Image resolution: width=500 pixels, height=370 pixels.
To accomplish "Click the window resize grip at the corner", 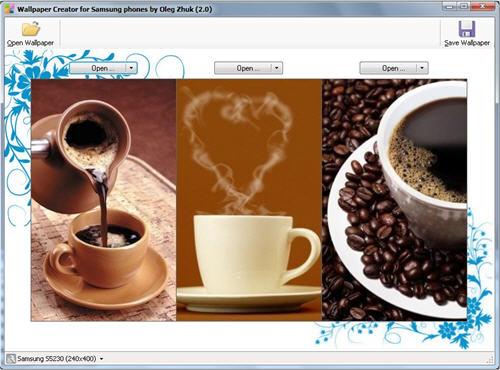I will [x=490, y=359].
